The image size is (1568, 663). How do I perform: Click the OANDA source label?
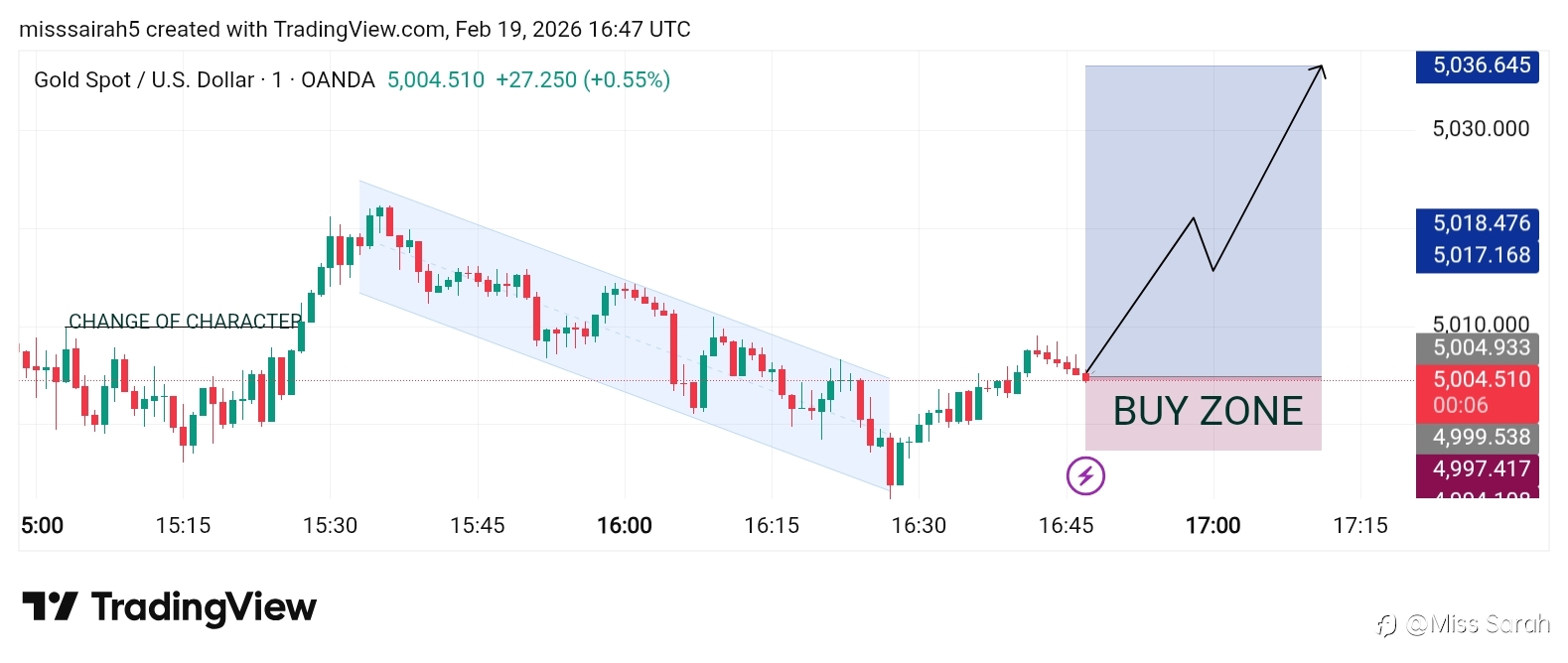[x=338, y=80]
